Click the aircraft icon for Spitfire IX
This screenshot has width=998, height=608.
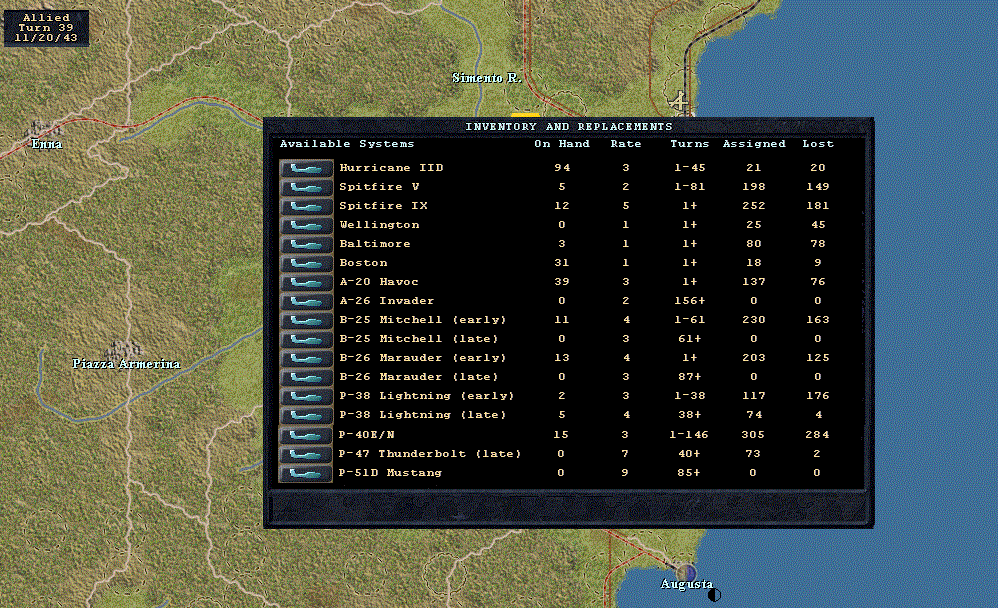(x=306, y=206)
